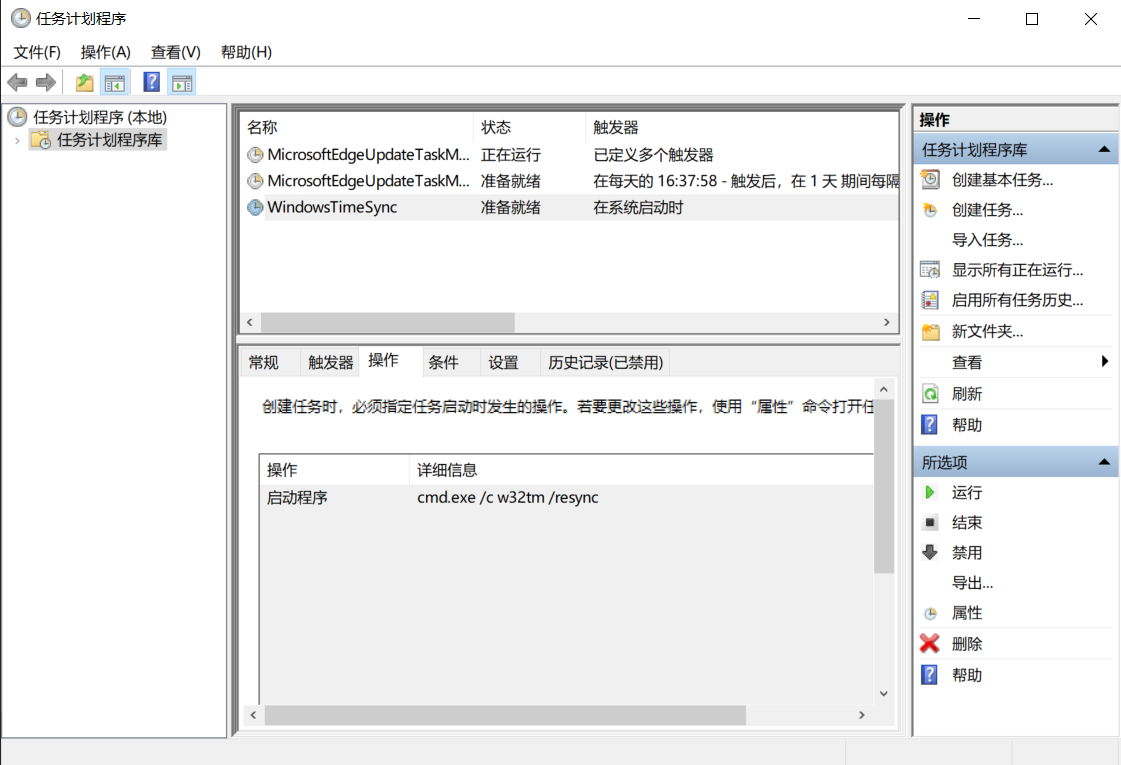The image size is (1121, 765).
Task: Click icon of the 16:37:58 MicrosoftEdgeUpdateTask row
Action: [x=255, y=181]
